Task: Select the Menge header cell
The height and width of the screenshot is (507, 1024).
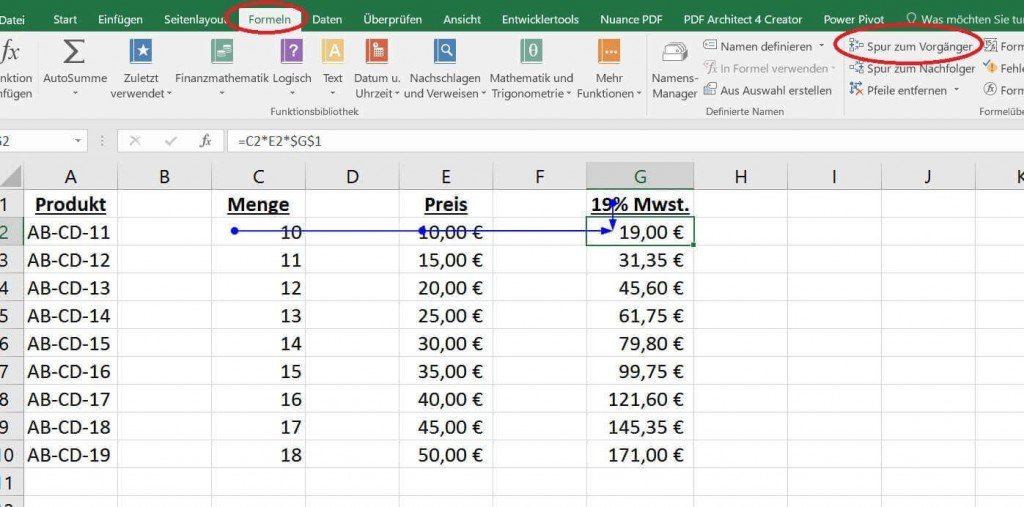Action: coord(259,204)
